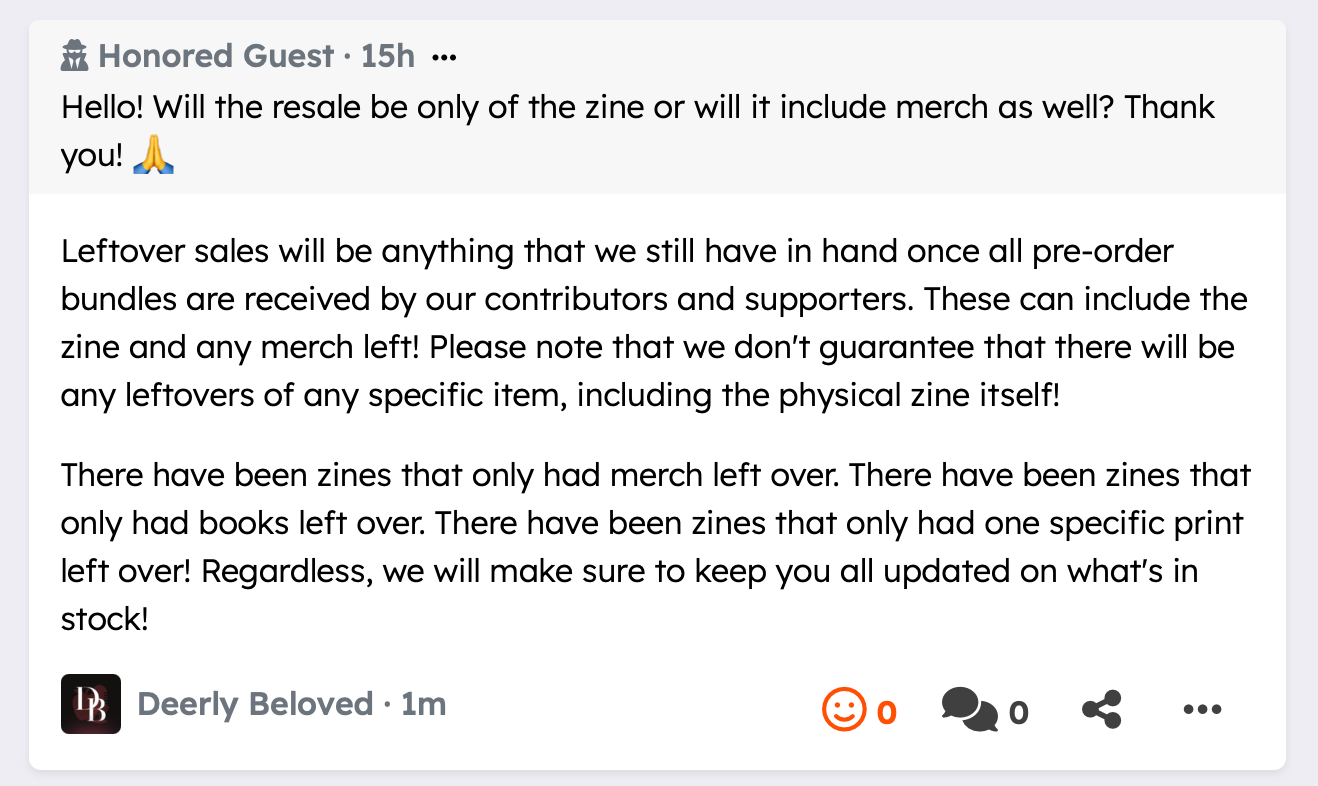Click the praying hands emoji

pos(153,156)
